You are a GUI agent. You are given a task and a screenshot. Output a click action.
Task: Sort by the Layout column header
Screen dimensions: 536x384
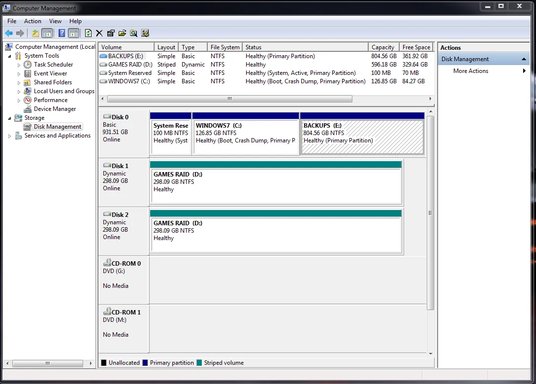pos(166,47)
